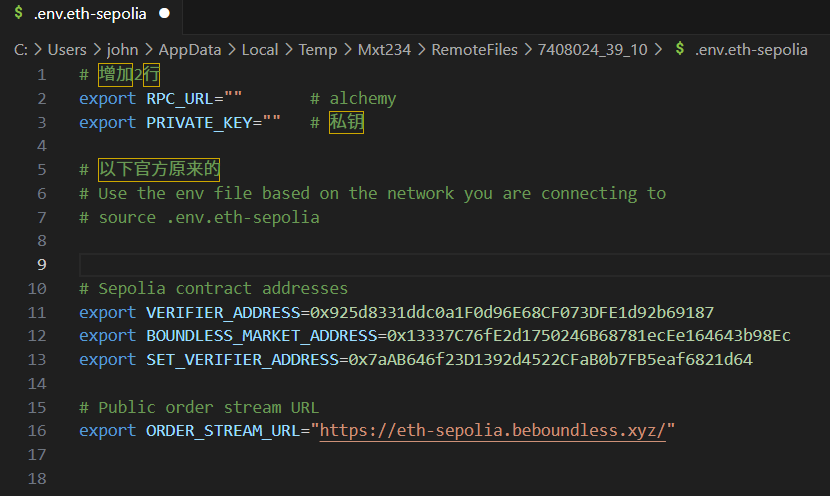This screenshot has height=496, width=830.
Task: Expand the AppData breadcrumb segment
Action: tap(190, 50)
